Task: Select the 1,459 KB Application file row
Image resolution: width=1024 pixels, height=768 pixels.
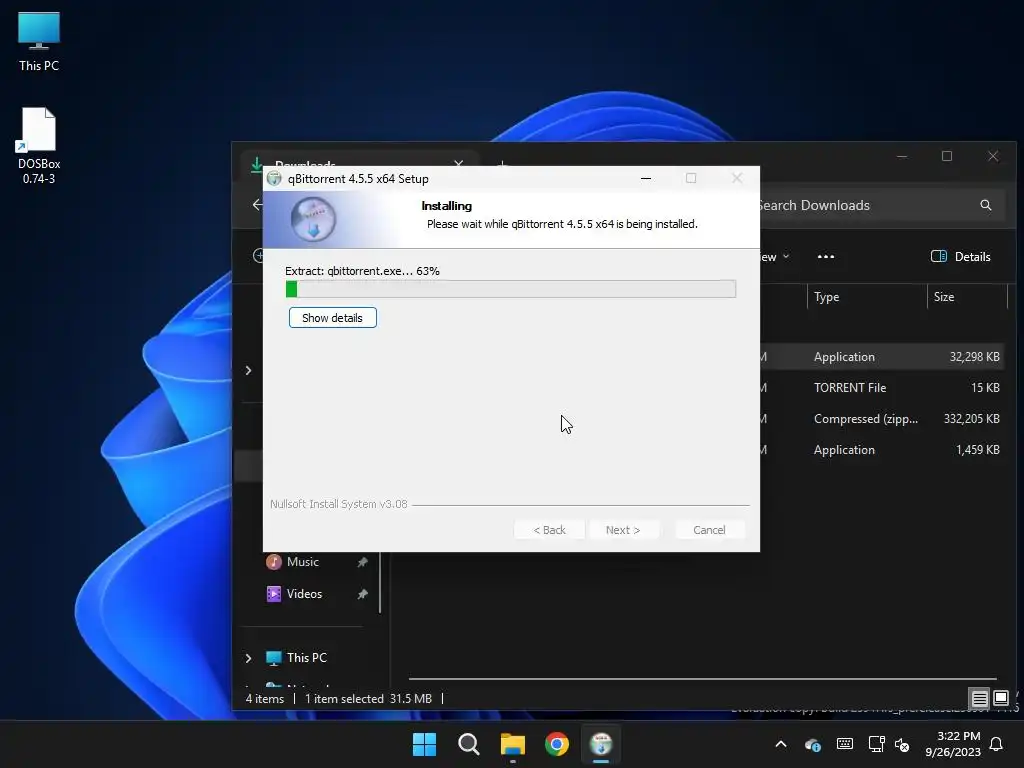Action: coord(880,449)
